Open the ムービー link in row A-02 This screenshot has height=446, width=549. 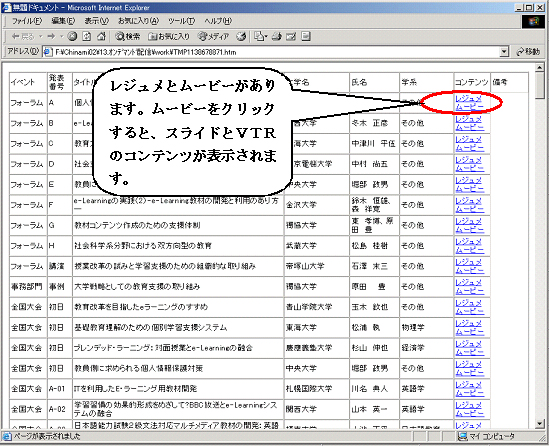[470, 413]
